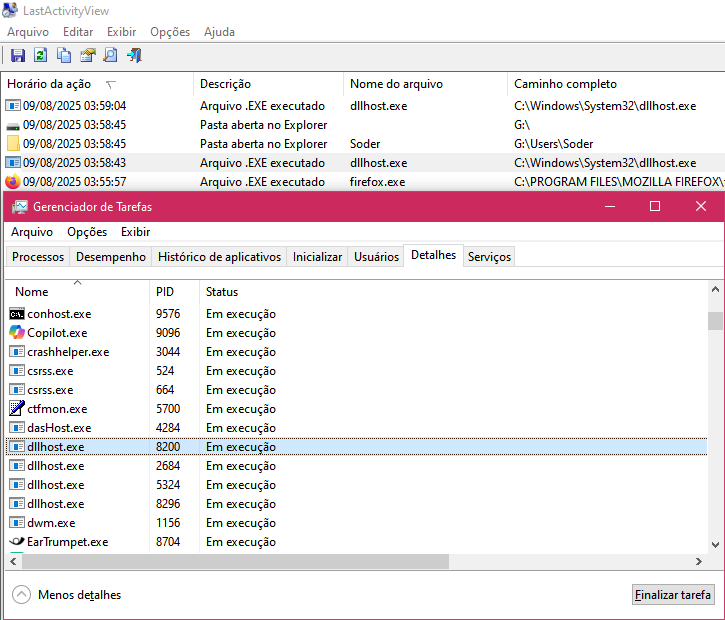The height and width of the screenshot is (620, 725).
Task: Click the Gerenciador de Tarefas title icon
Action: point(19,207)
